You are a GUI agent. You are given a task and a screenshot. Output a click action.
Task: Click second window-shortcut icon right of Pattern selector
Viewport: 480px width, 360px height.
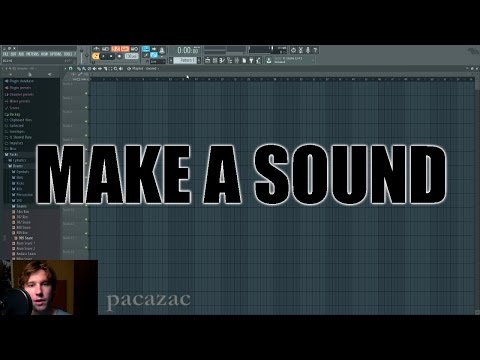[215, 60]
